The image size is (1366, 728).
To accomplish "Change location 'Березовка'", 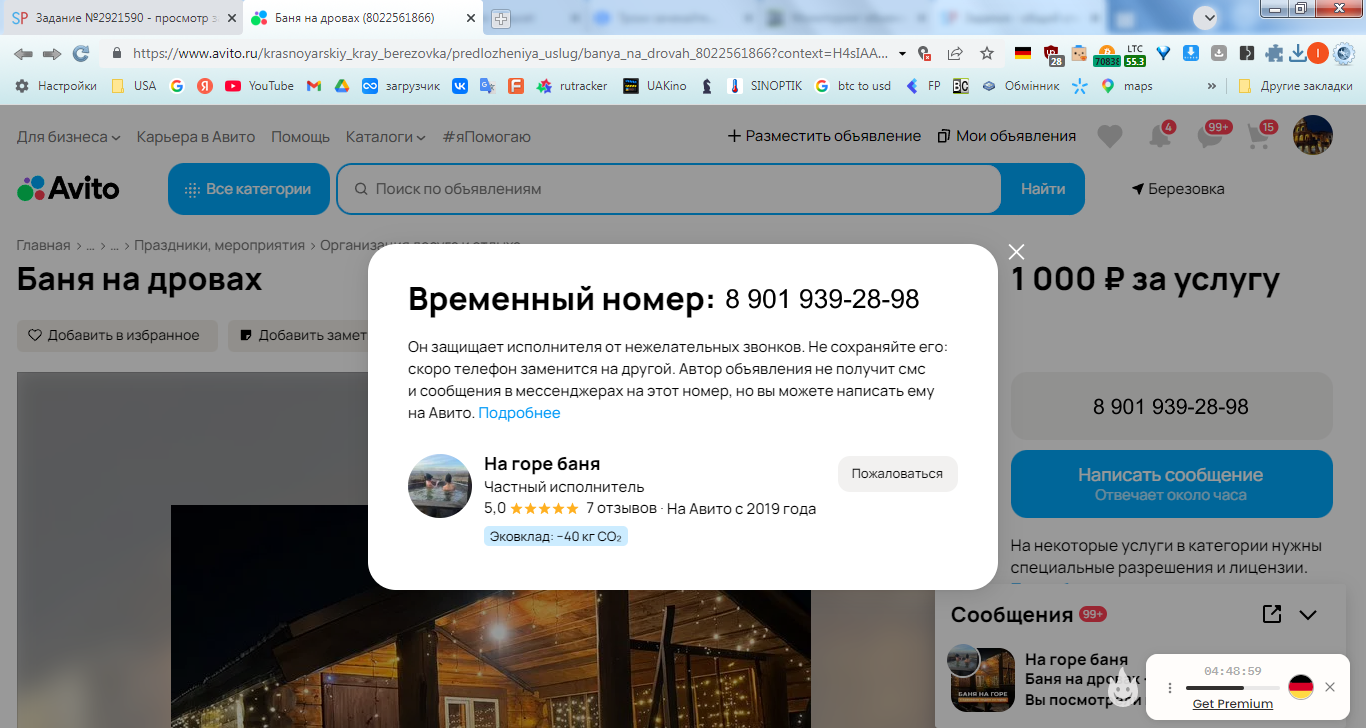I will coord(1178,189).
